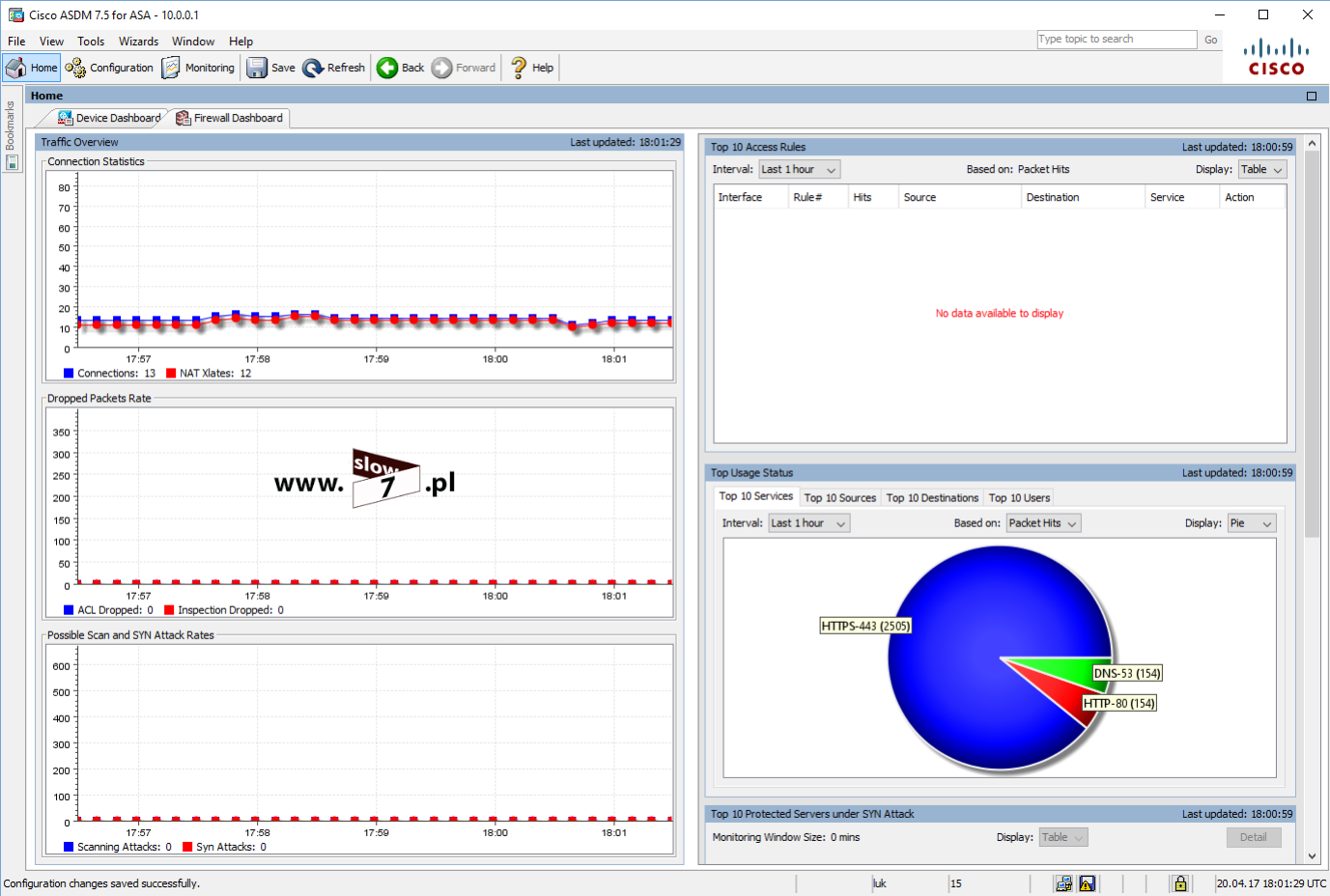Click the Home toolbar icon
Screen dimensions: 1330x896
point(16,68)
